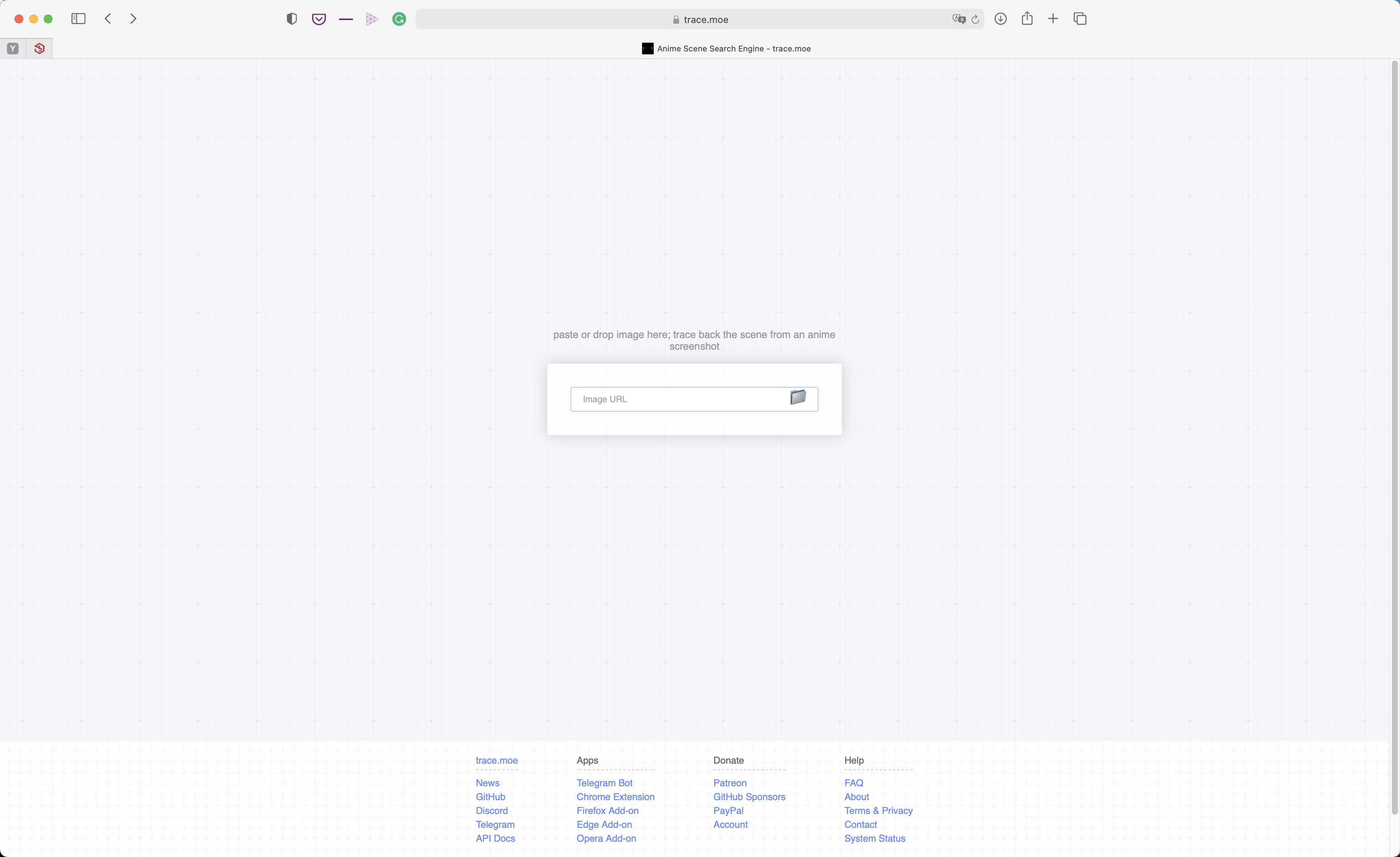Open the Discord link
Viewport: 1400px width, 857px height.
[x=491, y=810]
